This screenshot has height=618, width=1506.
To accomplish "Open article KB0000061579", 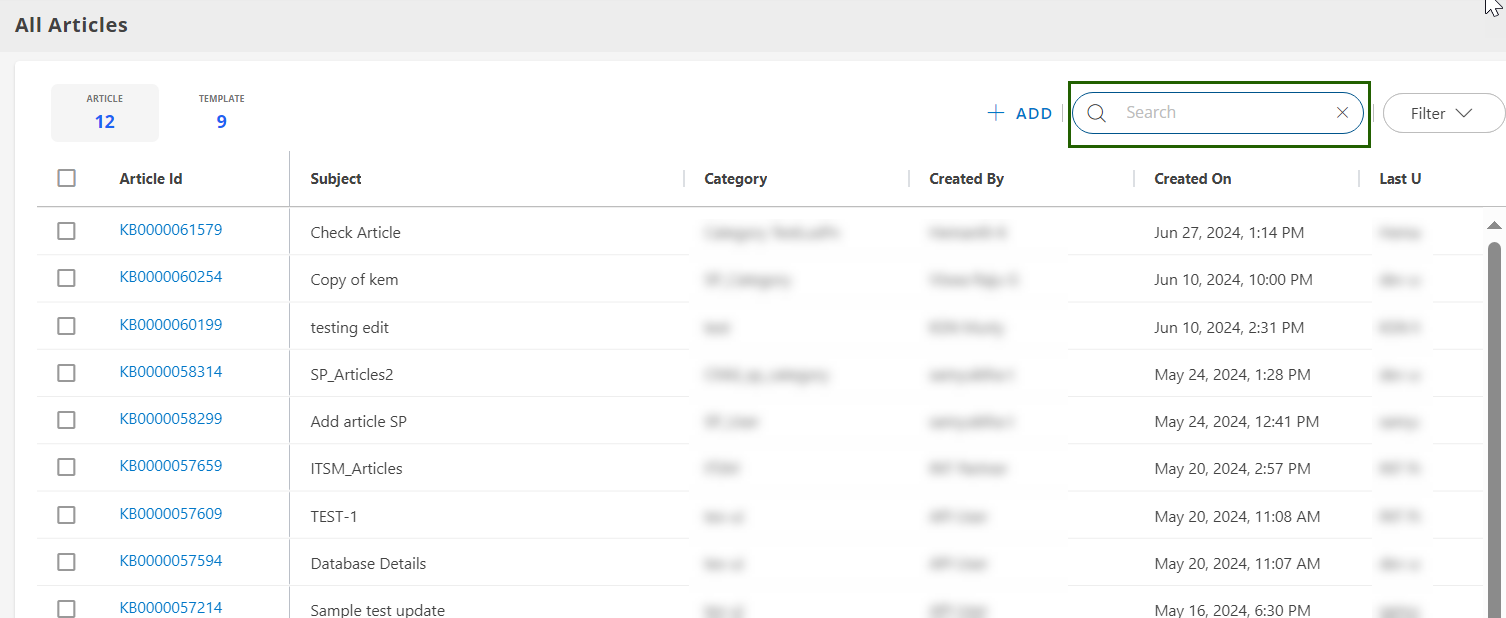I will click(171, 230).
